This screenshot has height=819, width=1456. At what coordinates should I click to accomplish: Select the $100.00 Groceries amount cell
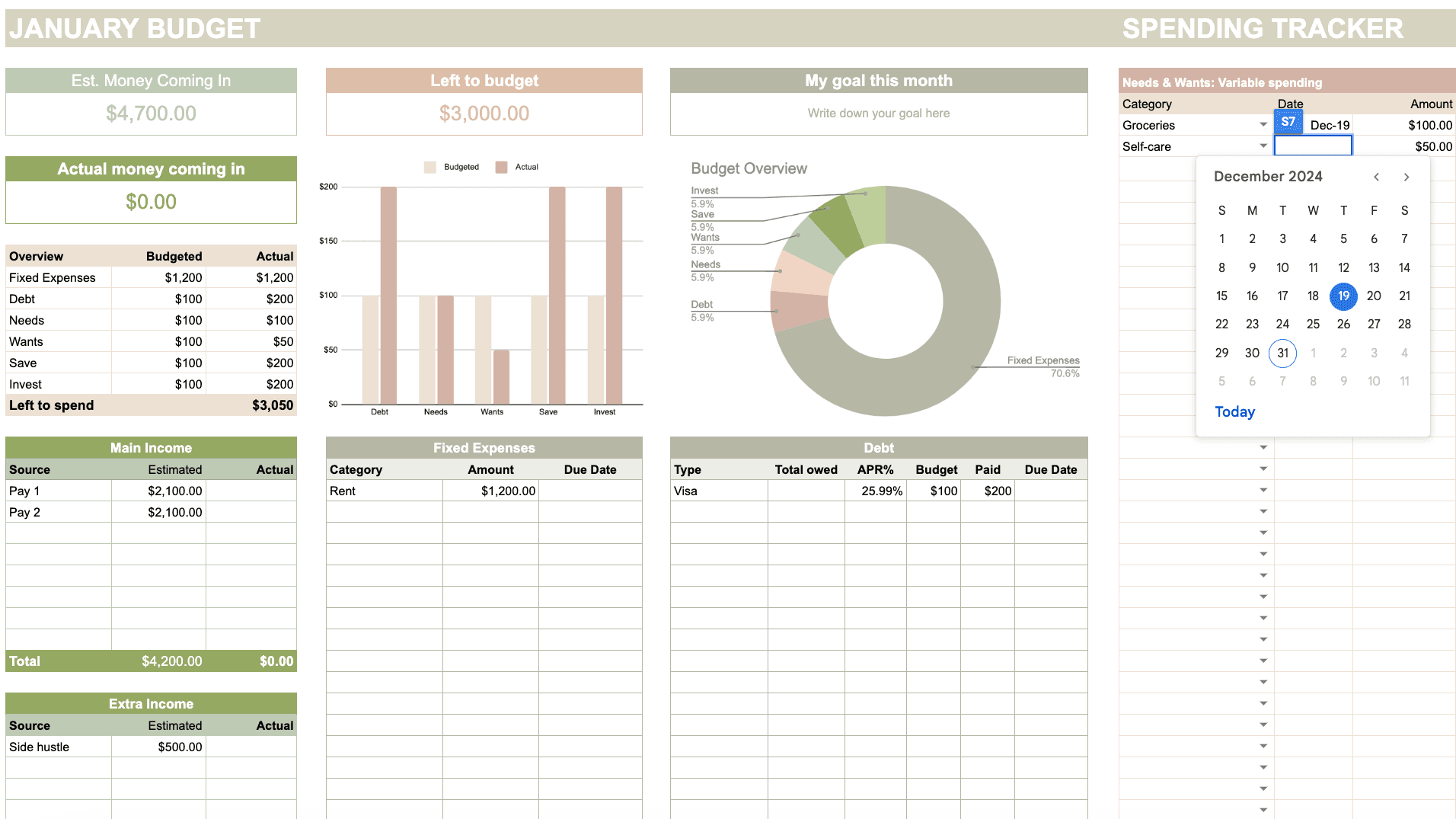click(x=1403, y=125)
